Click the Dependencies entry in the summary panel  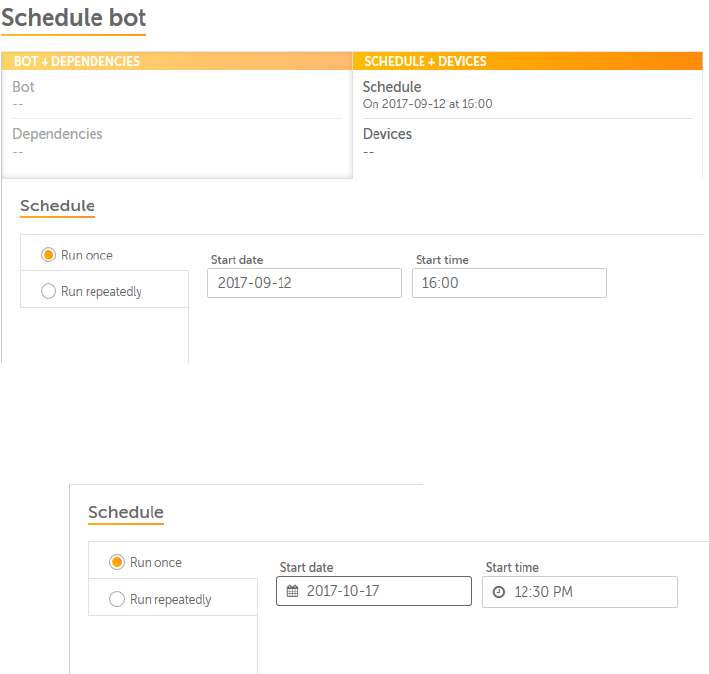point(57,134)
